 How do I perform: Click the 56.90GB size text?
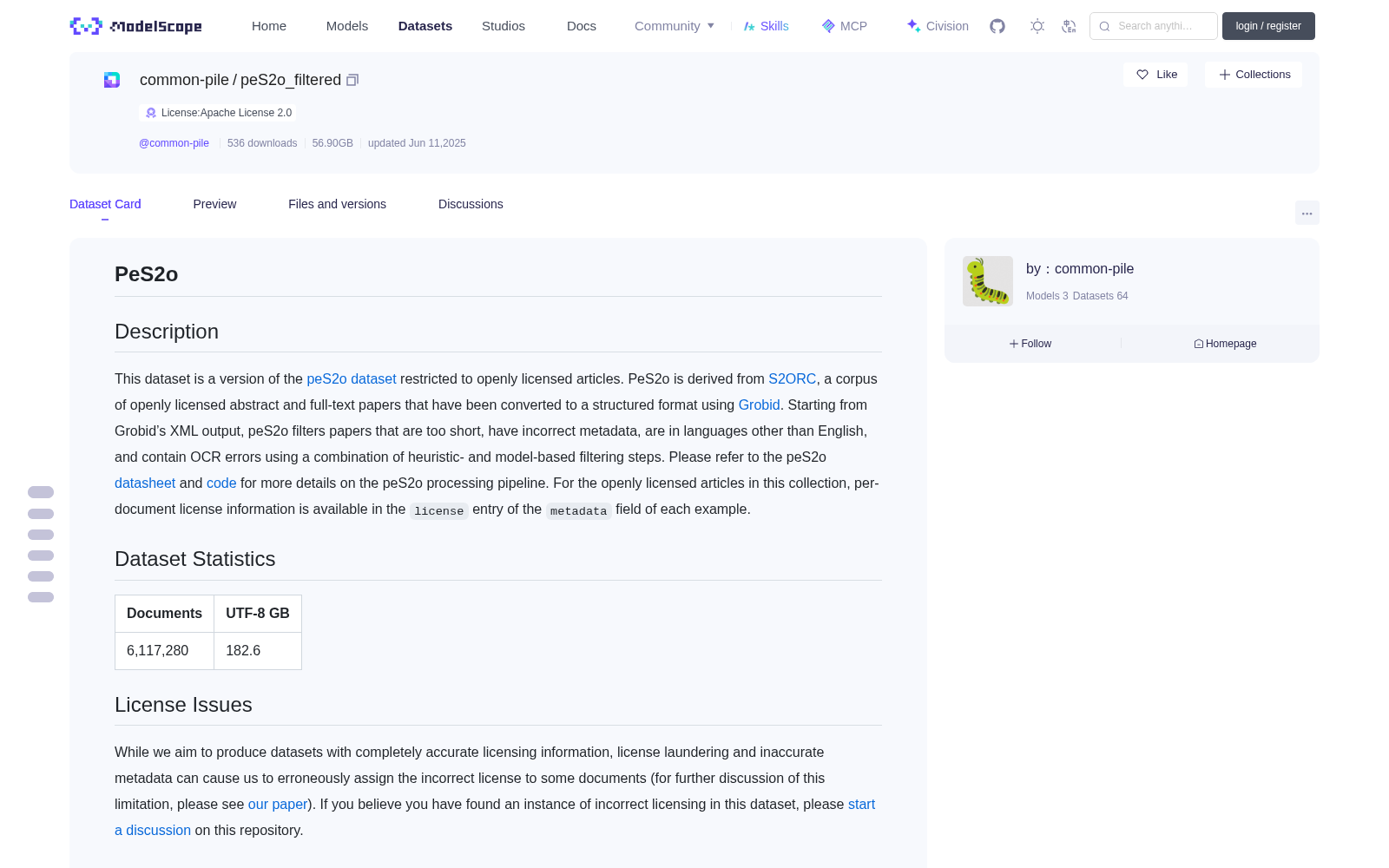click(332, 143)
